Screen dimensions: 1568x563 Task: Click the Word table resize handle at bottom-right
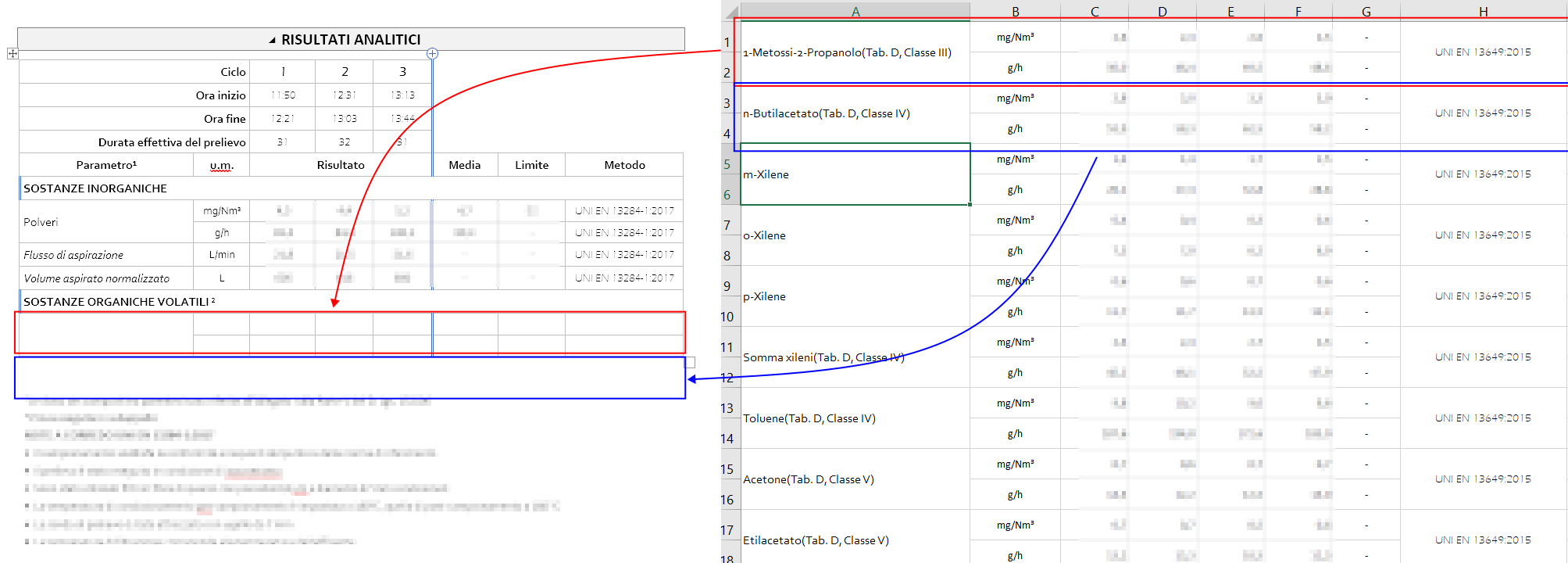point(690,363)
